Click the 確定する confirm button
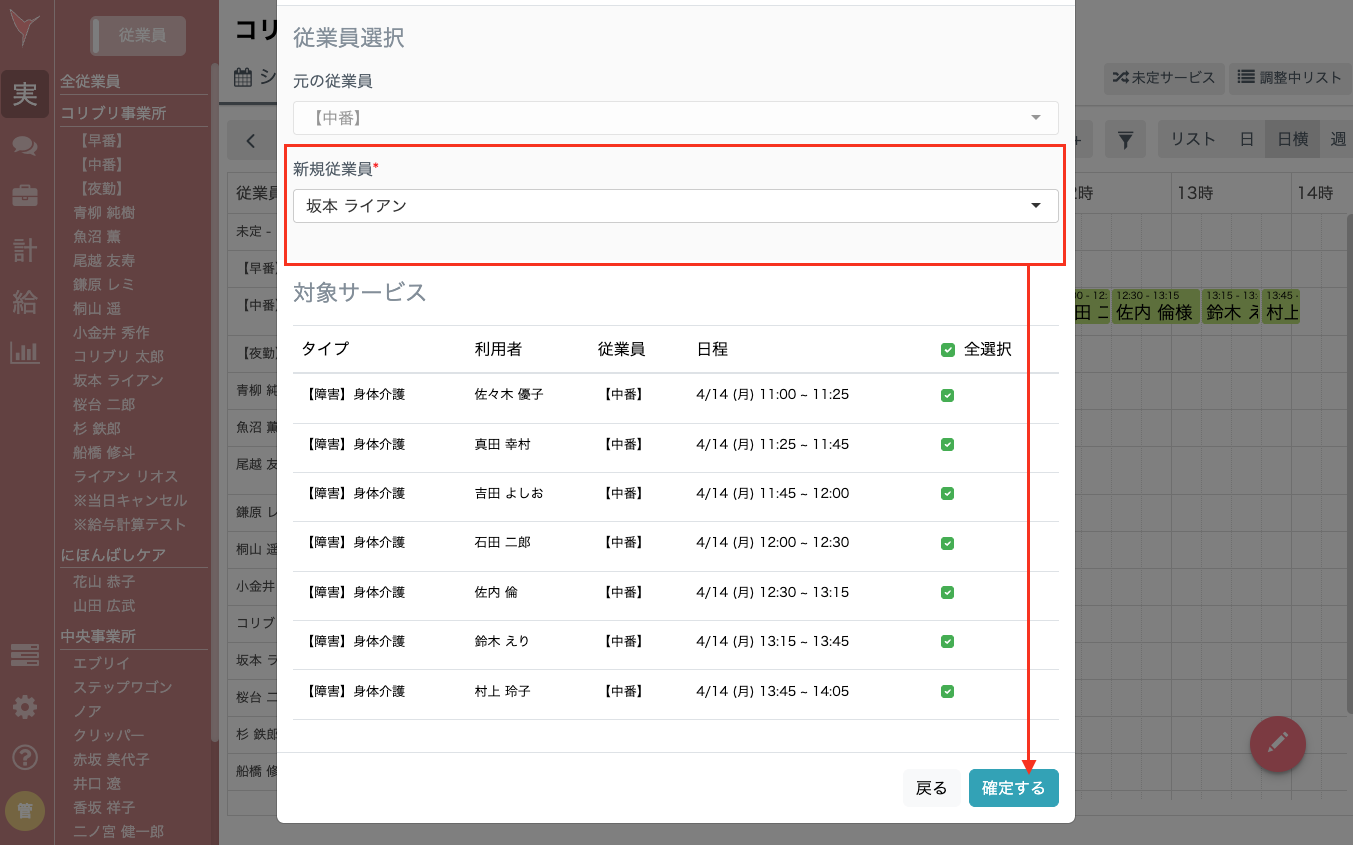 coord(1013,788)
